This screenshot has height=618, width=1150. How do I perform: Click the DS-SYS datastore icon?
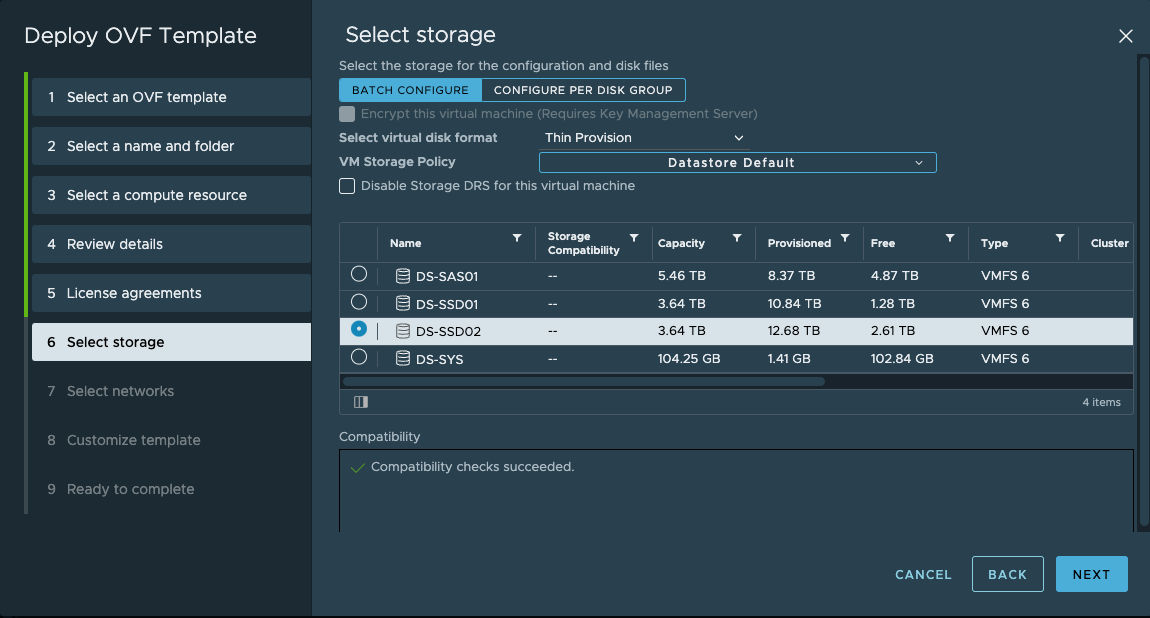coord(403,358)
